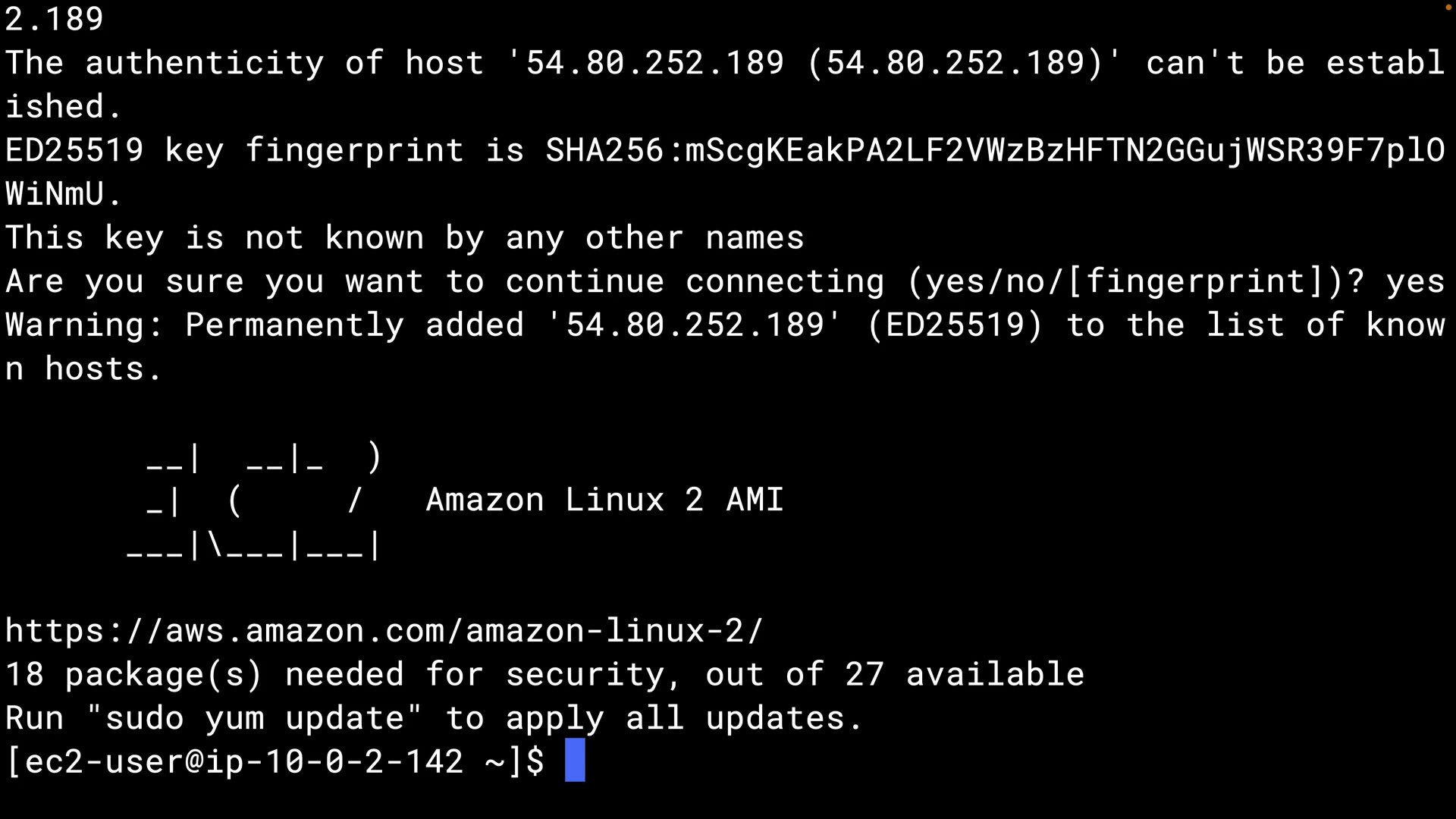
Task: Click the "Are you sure you want" question text
Action: (214, 282)
